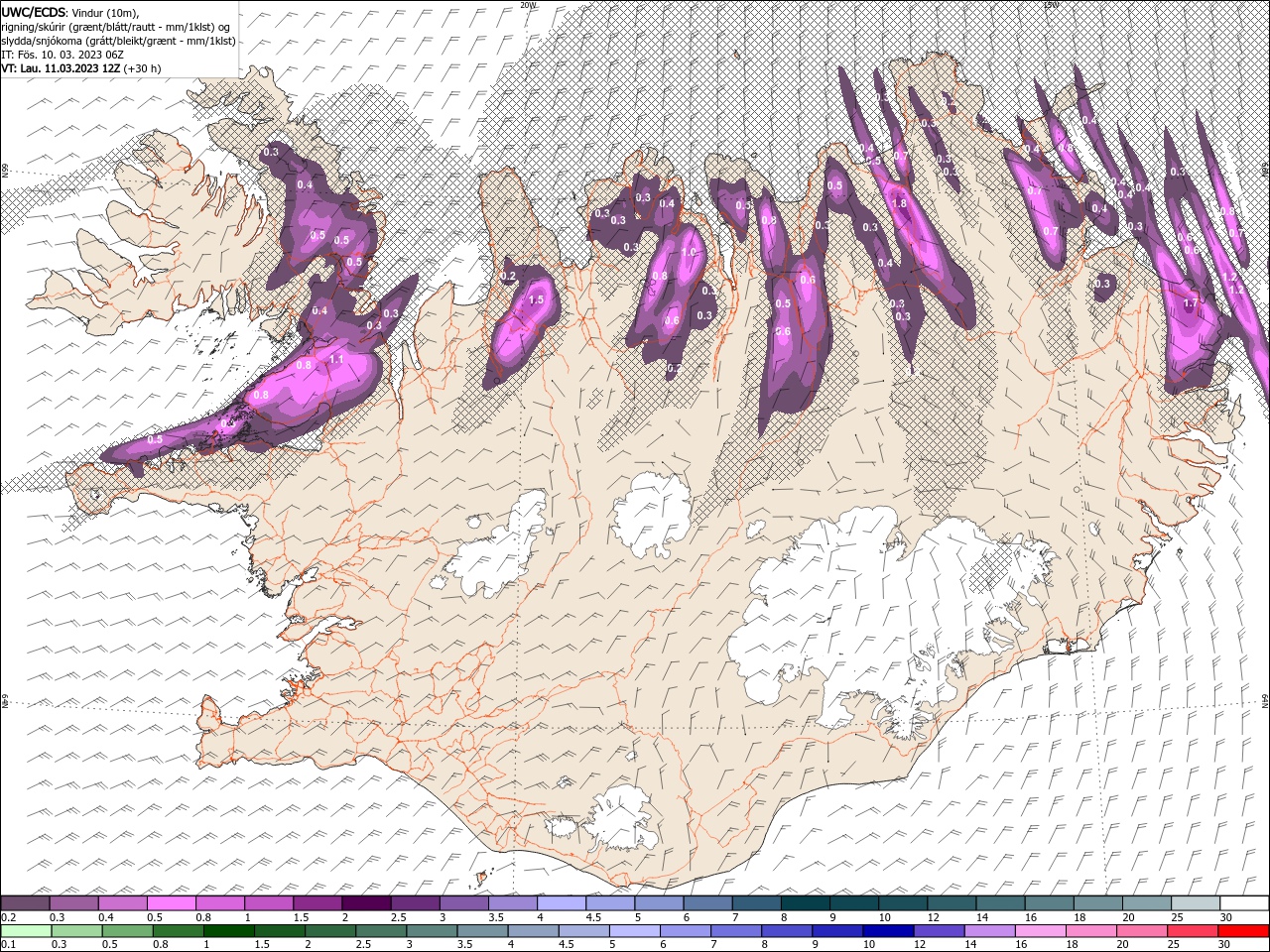
Task: Click the darkest green lower legend swatch
Action: [x=228, y=931]
